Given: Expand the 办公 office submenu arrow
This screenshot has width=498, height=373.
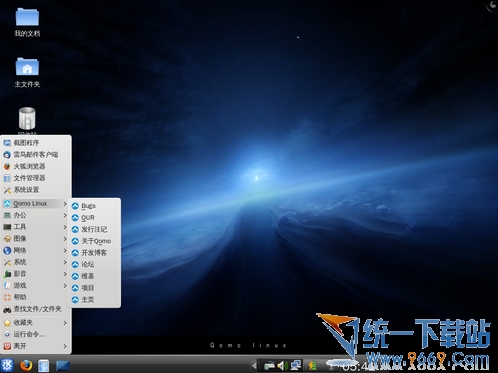Looking at the screenshot, I should [x=65, y=215].
